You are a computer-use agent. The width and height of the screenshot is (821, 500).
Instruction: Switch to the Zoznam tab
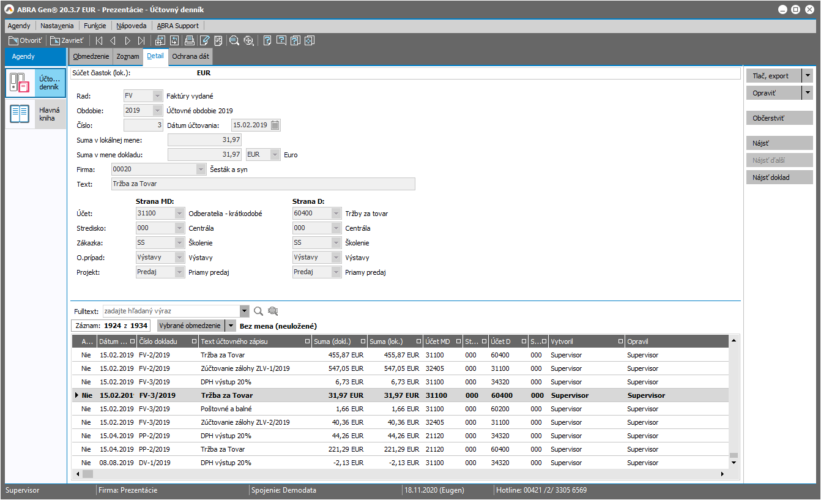(x=127, y=56)
